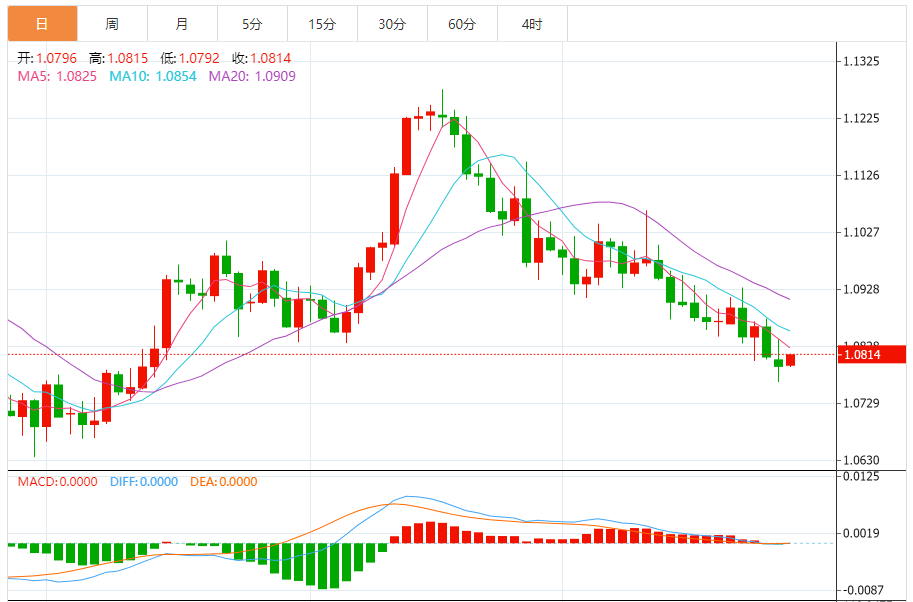Open the 30分 timeframe tab

(392, 24)
